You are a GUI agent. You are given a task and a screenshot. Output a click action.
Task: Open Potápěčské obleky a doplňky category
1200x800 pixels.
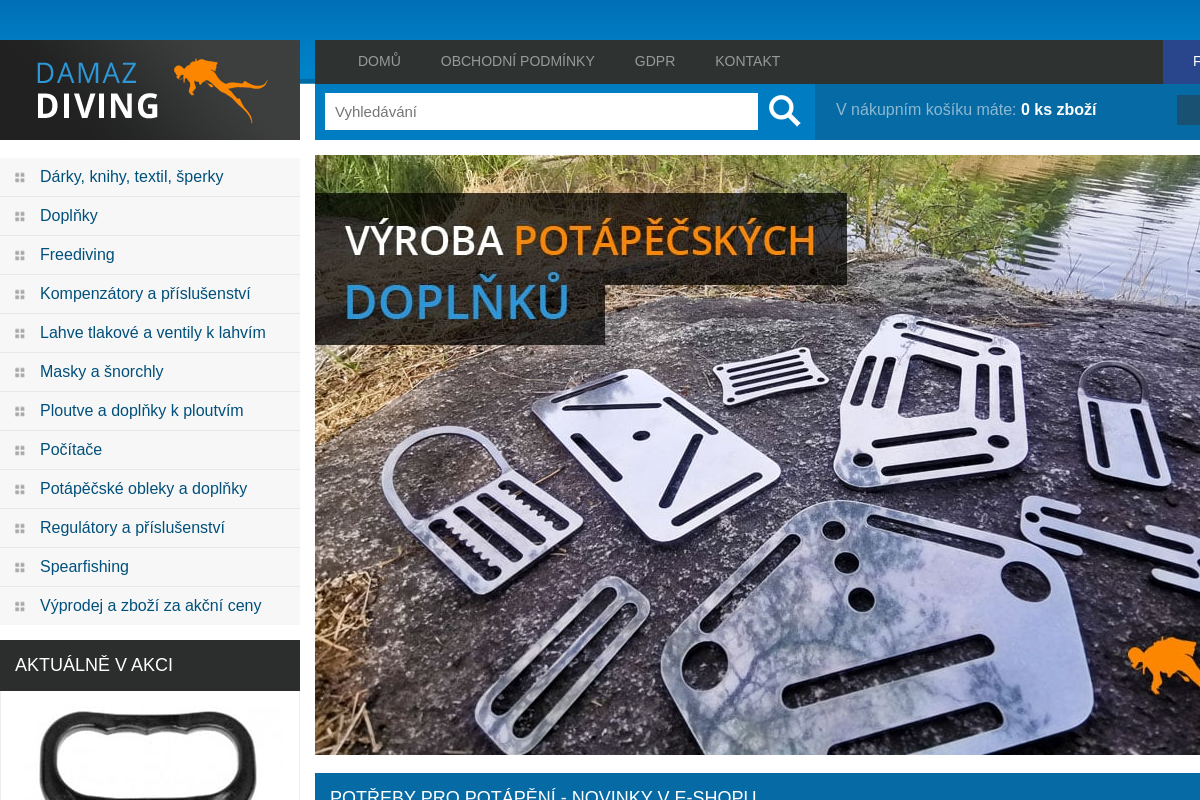(x=143, y=489)
